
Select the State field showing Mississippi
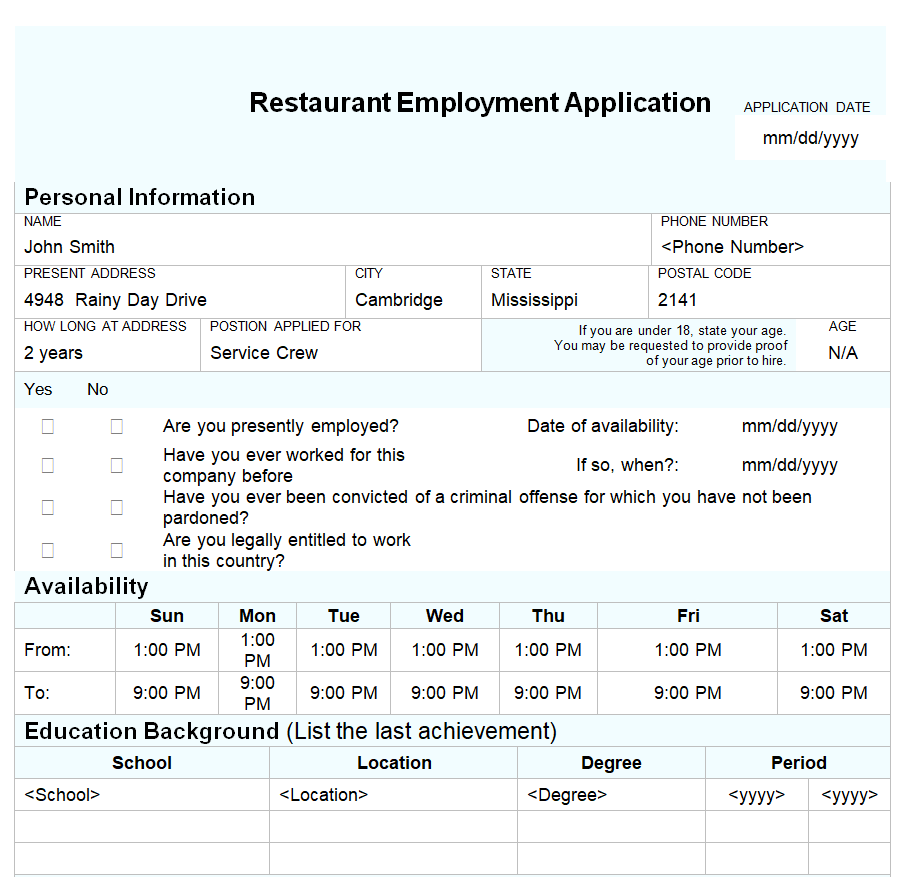(x=534, y=300)
